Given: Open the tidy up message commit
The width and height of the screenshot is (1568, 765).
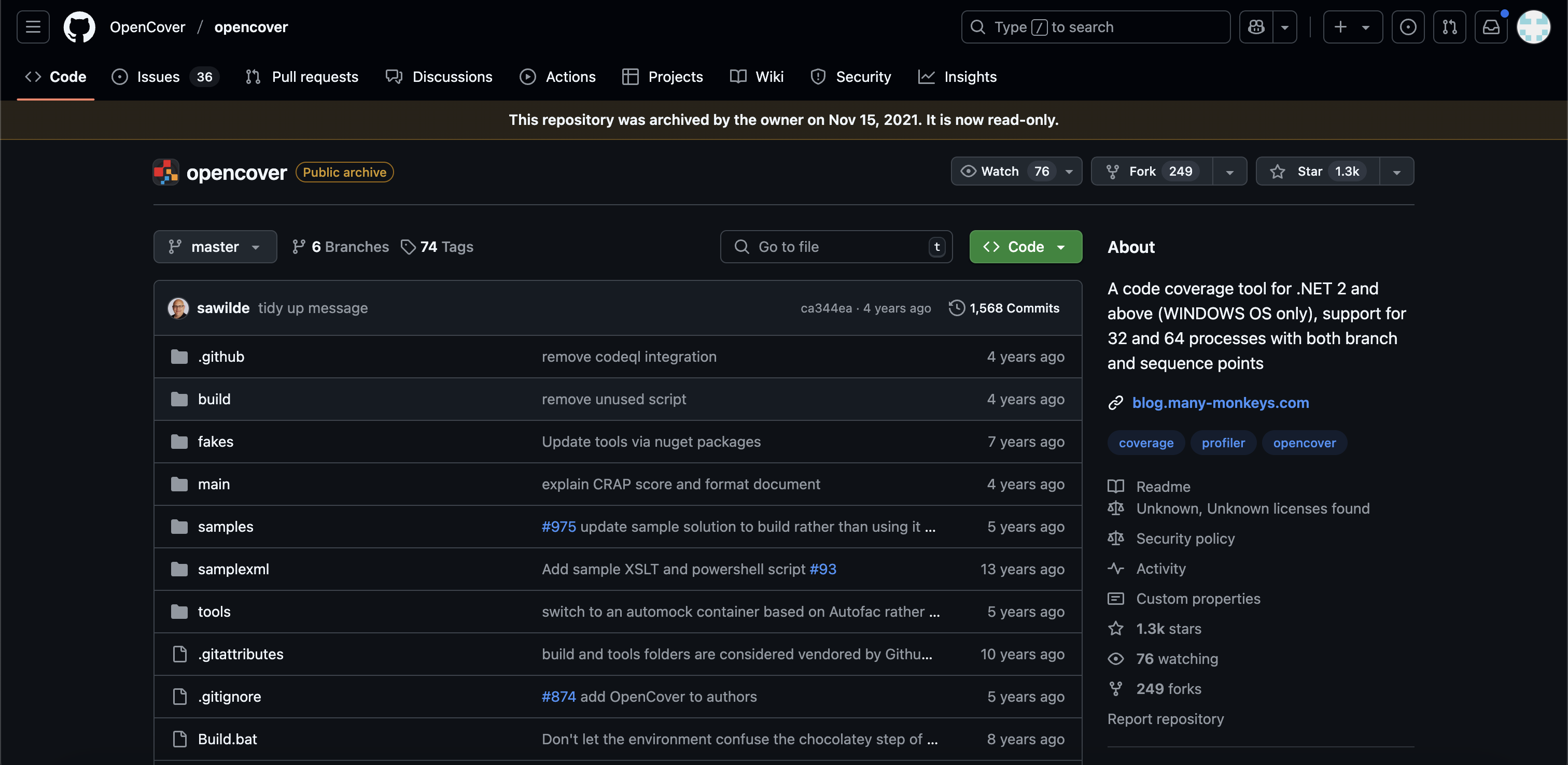Looking at the screenshot, I should click(313, 308).
